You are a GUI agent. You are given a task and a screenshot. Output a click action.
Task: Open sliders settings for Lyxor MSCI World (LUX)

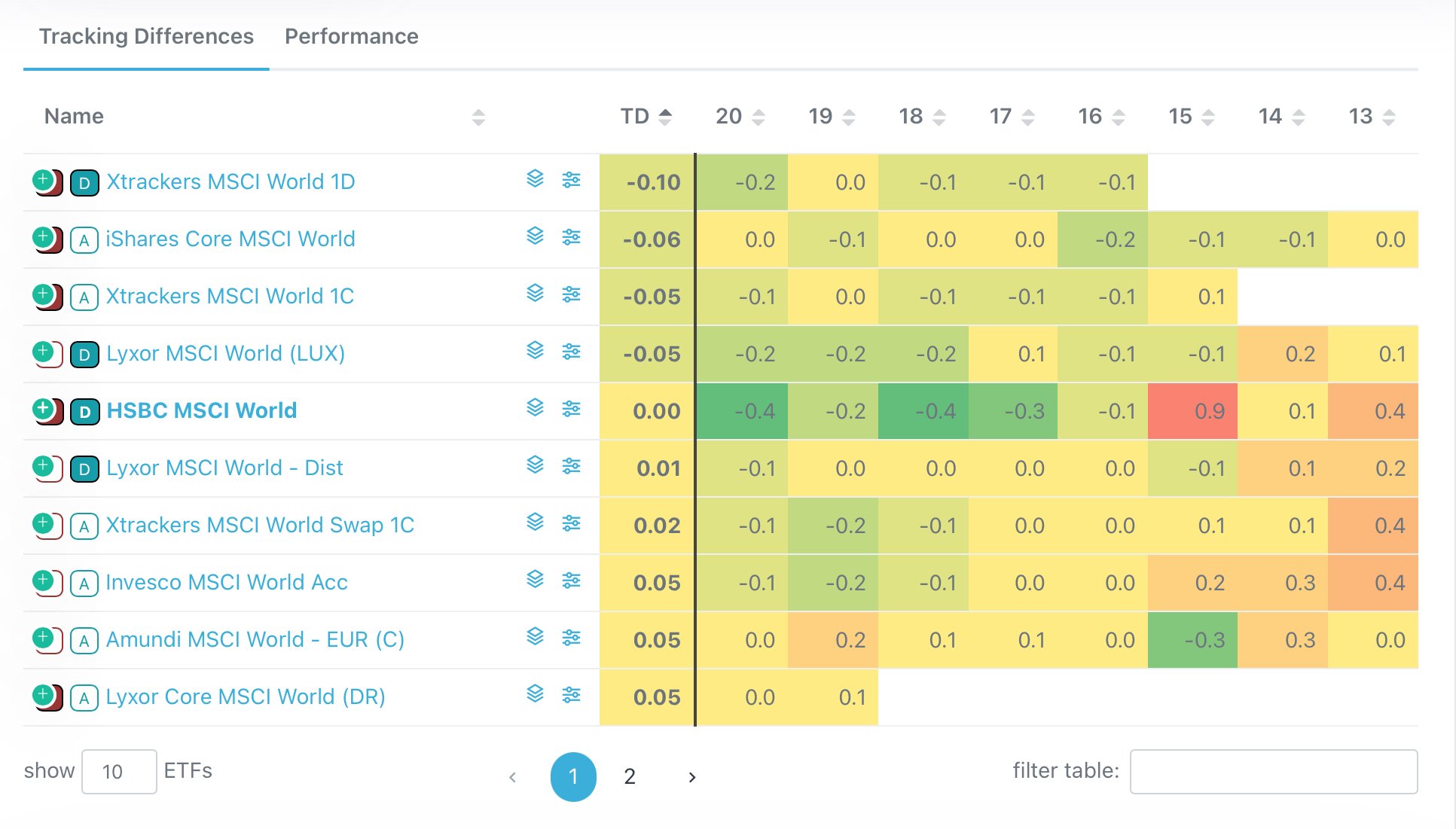[571, 352]
